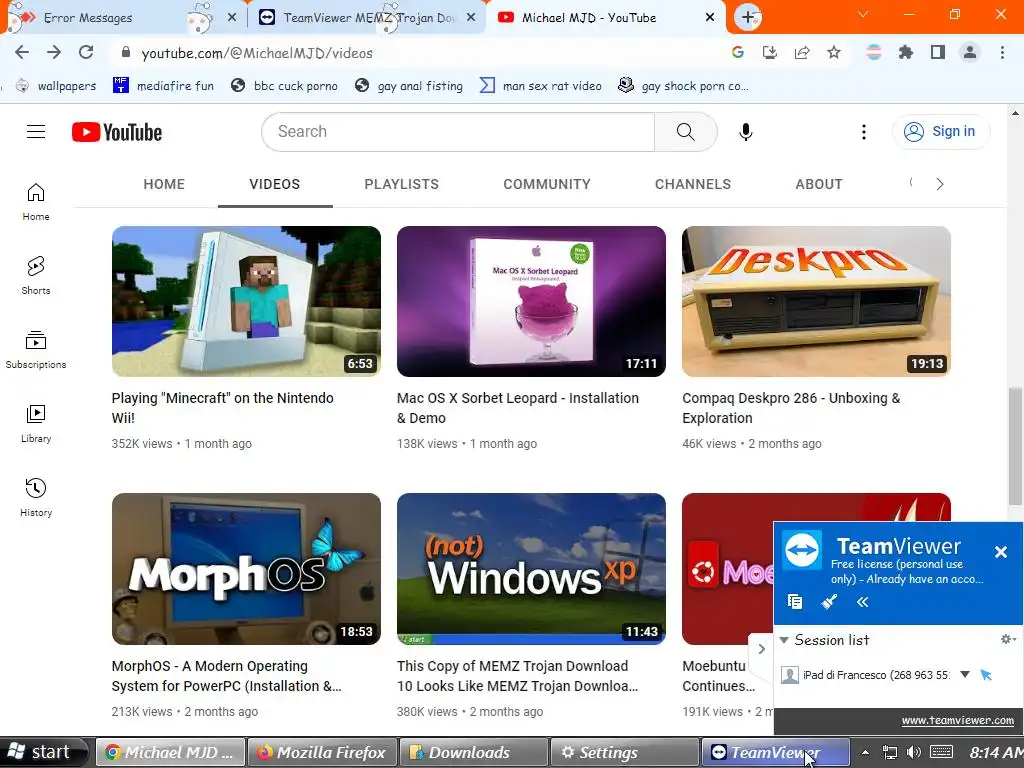This screenshot has width=1024, height=768.
Task: Open the ABOUT channel tab
Action: point(819,184)
